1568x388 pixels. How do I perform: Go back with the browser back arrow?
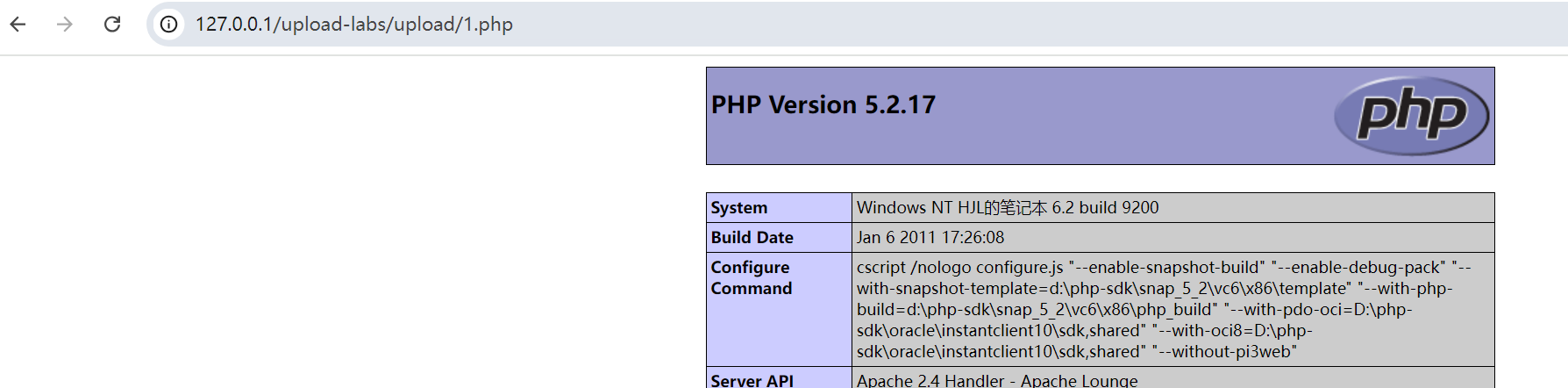pos(18,24)
